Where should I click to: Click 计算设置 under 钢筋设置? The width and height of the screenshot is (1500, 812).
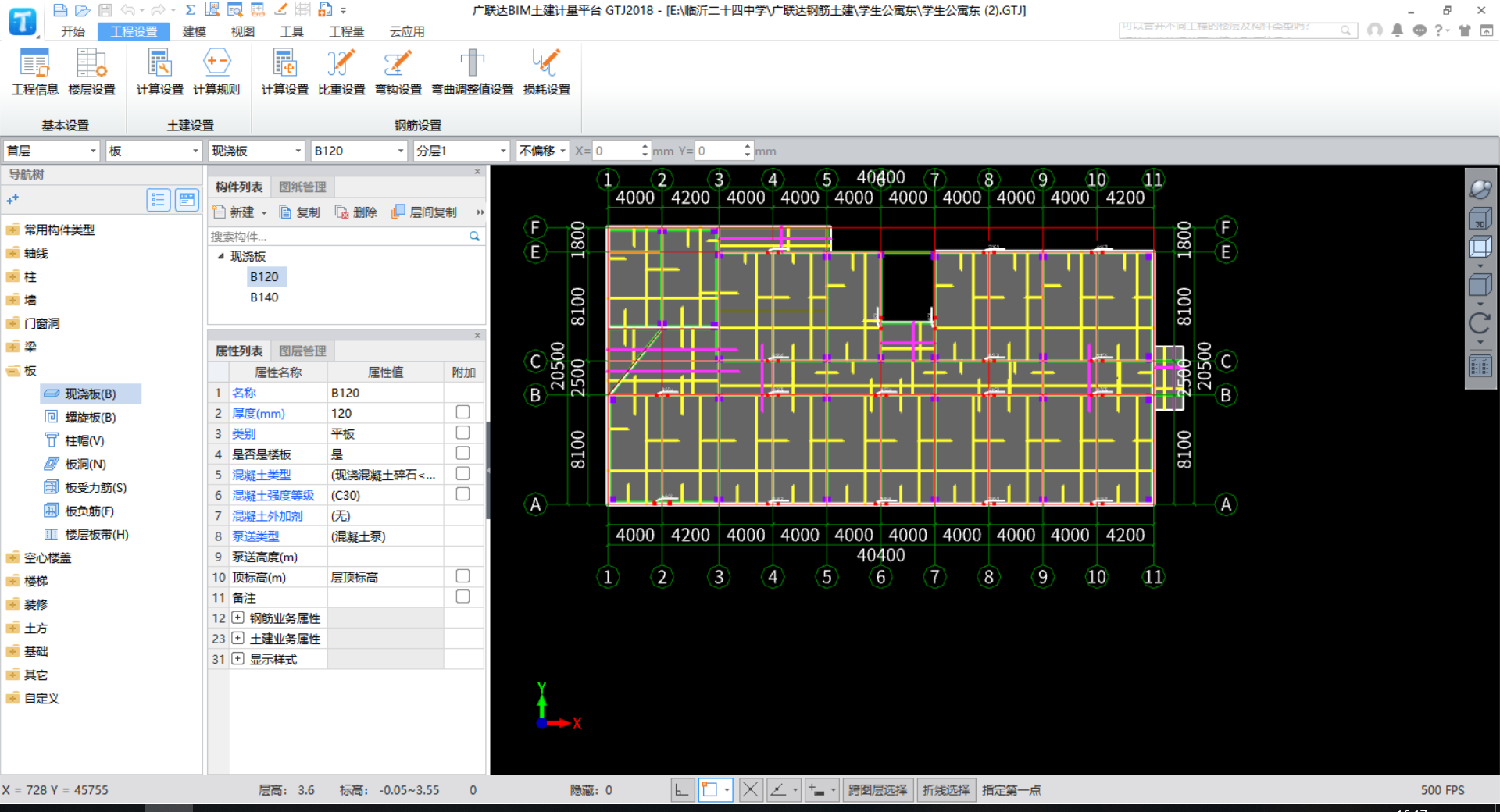[284, 72]
